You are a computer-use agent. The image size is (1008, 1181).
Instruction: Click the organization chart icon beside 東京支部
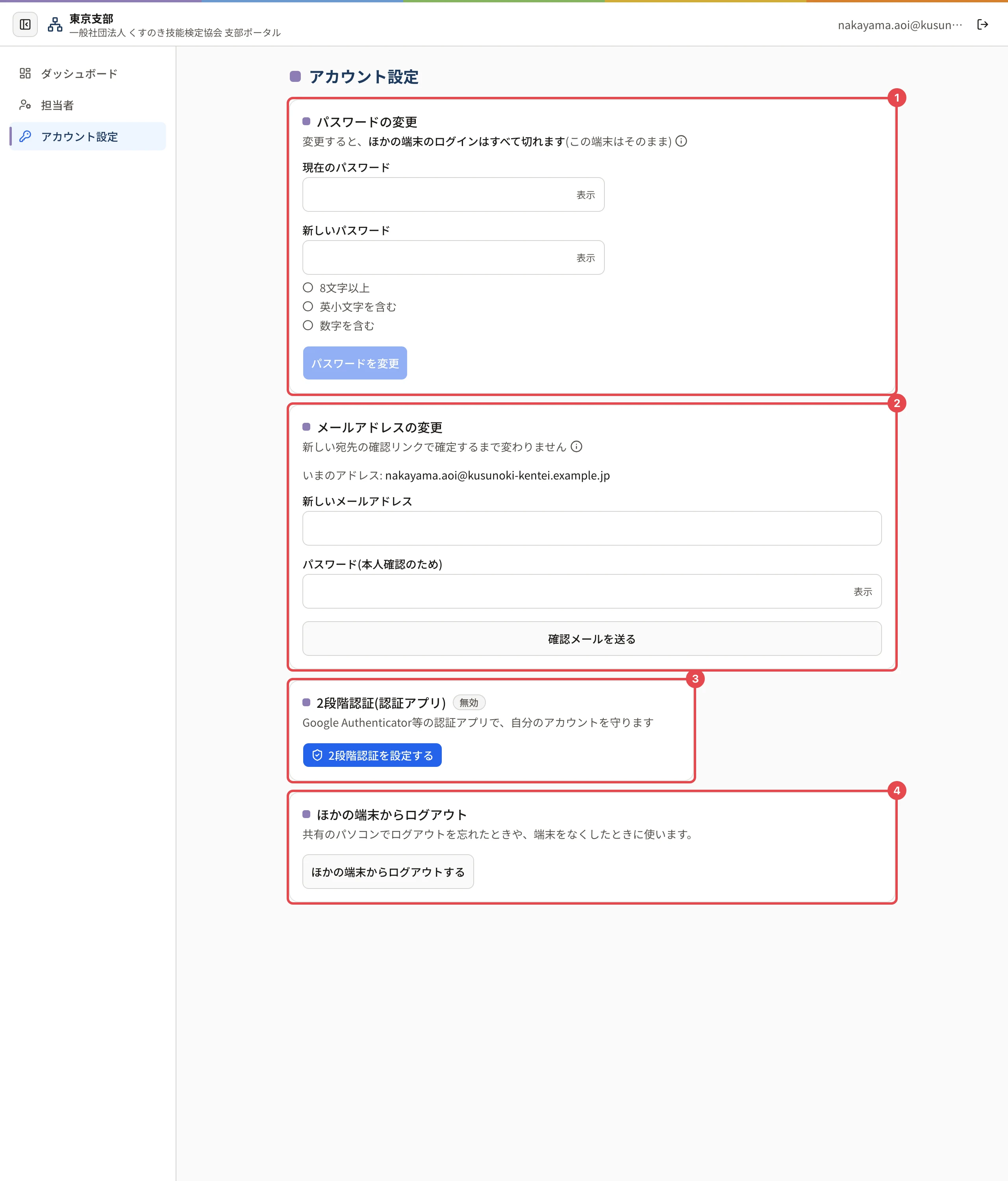(55, 24)
